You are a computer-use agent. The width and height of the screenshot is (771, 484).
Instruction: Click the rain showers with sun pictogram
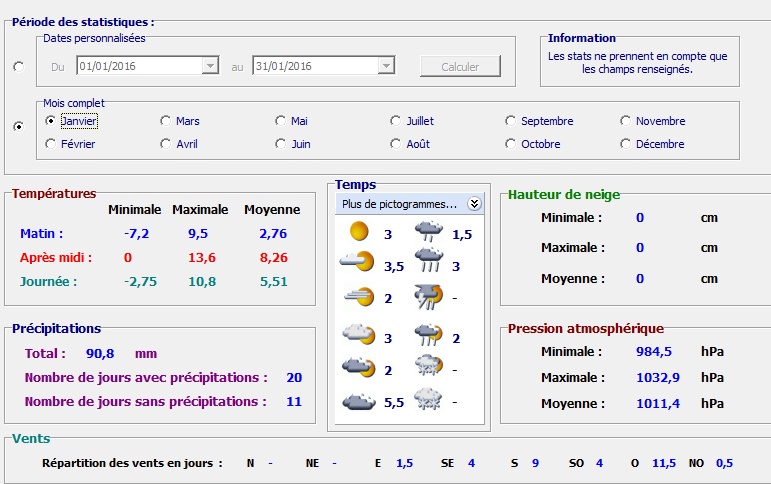(429, 335)
